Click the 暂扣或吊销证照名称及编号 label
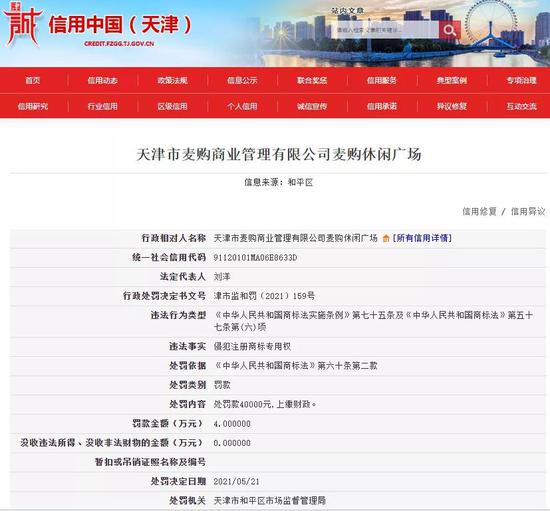Image resolution: width=550 pixels, height=511 pixels. click(150, 462)
